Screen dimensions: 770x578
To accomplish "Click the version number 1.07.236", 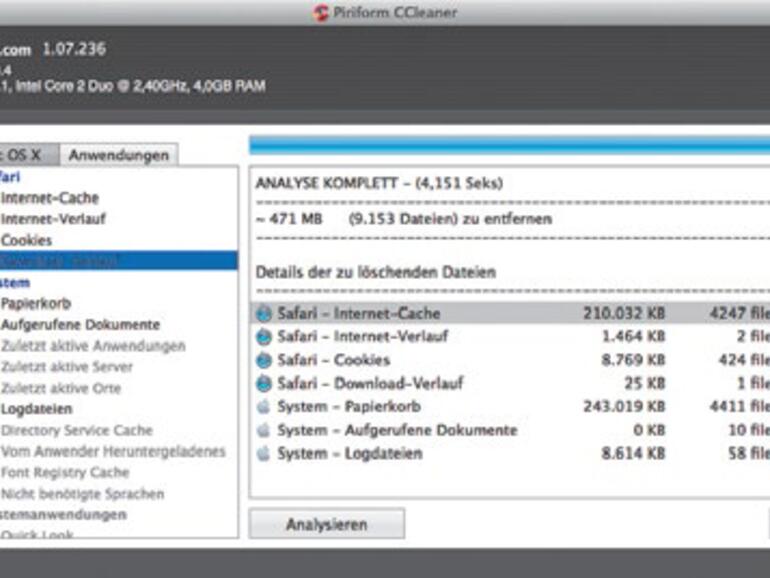I will (x=74, y=49).
